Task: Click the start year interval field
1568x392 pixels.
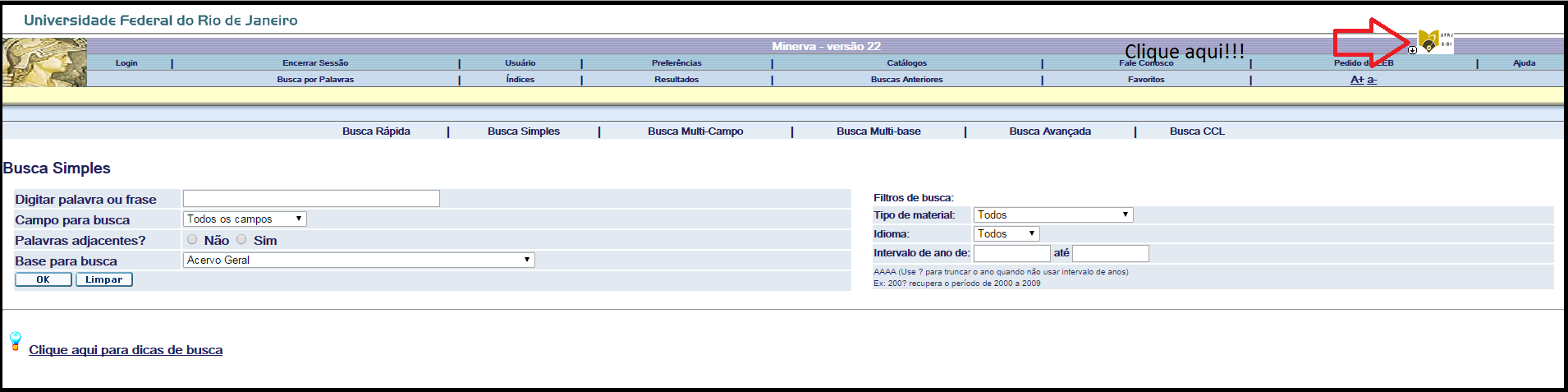Action: [1012, 253]
